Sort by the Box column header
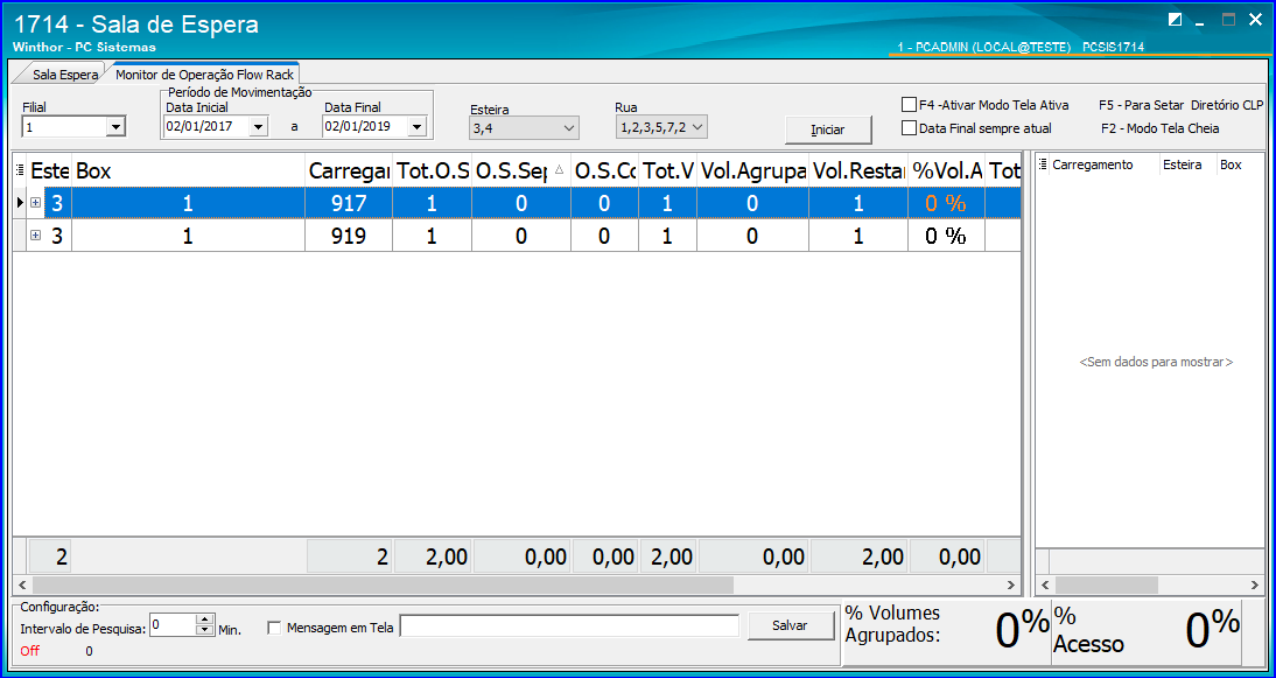1277x678 pixels. coord(188,171)
